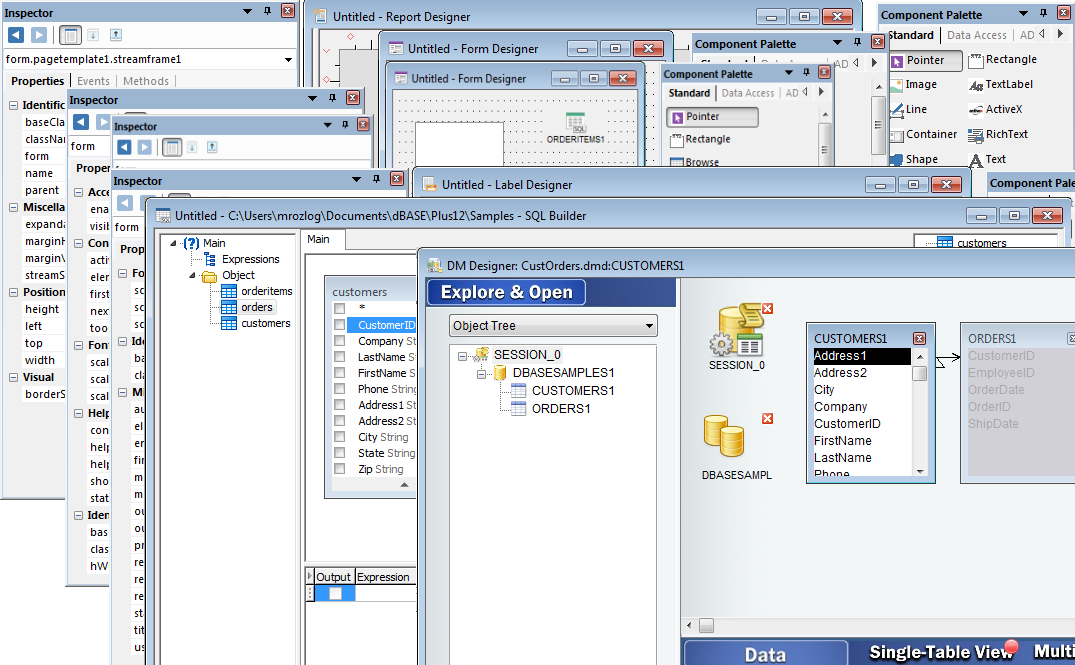Viewport: 1075px width, 665px height.
Task: Open Data Access tab in front Component Palette
Action: pos(748,93)
